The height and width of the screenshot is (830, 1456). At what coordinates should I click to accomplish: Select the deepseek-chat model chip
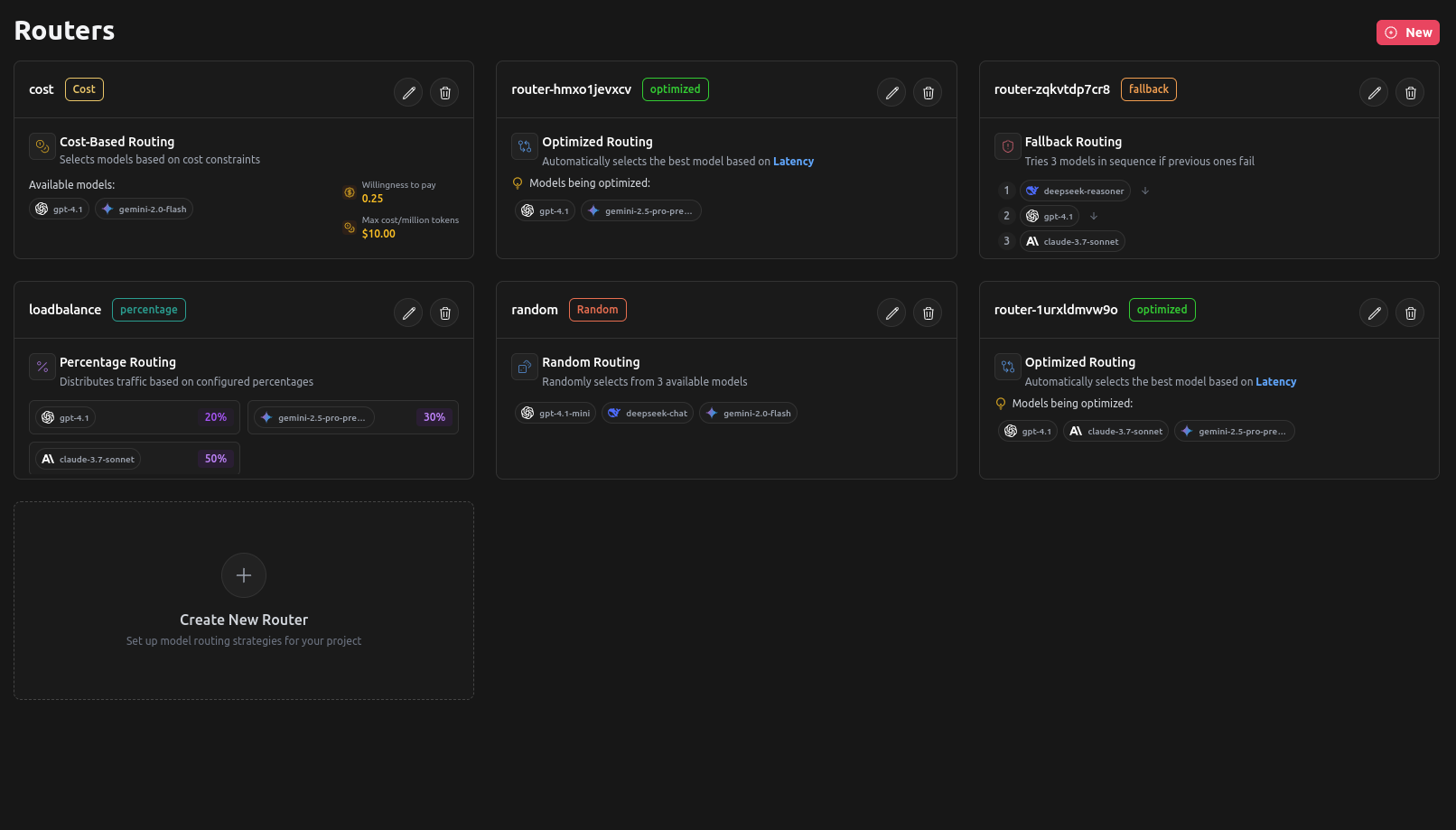tap(648, 414)
